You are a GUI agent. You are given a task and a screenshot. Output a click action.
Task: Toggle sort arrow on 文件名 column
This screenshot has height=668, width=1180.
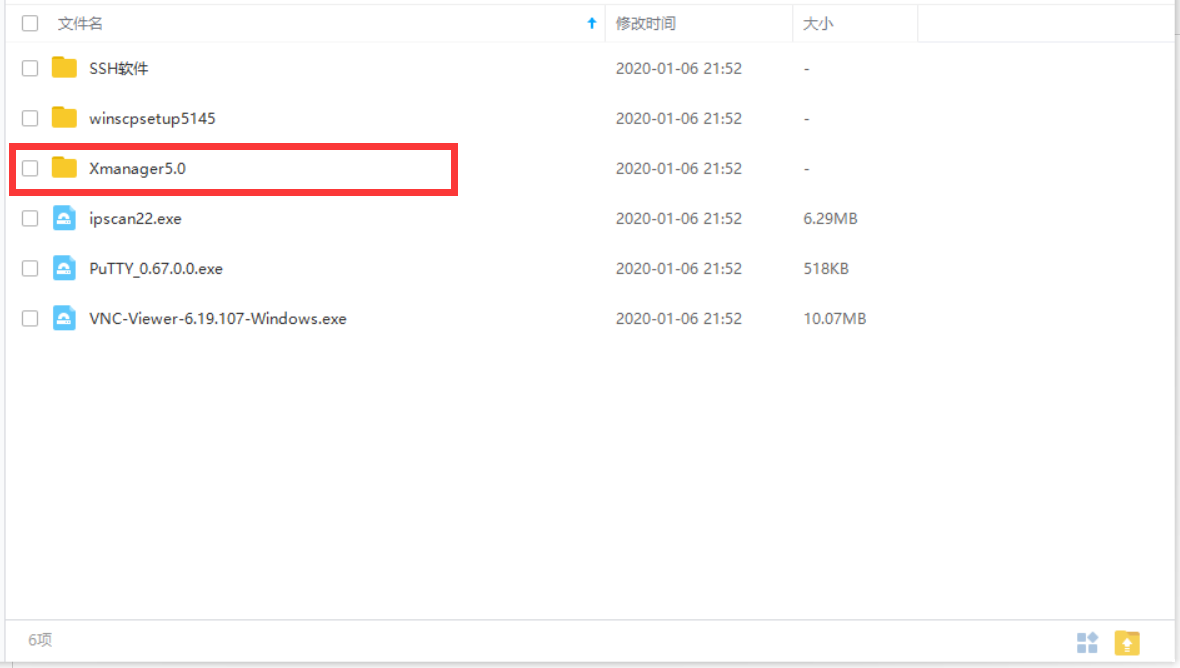tap(592, 23)
